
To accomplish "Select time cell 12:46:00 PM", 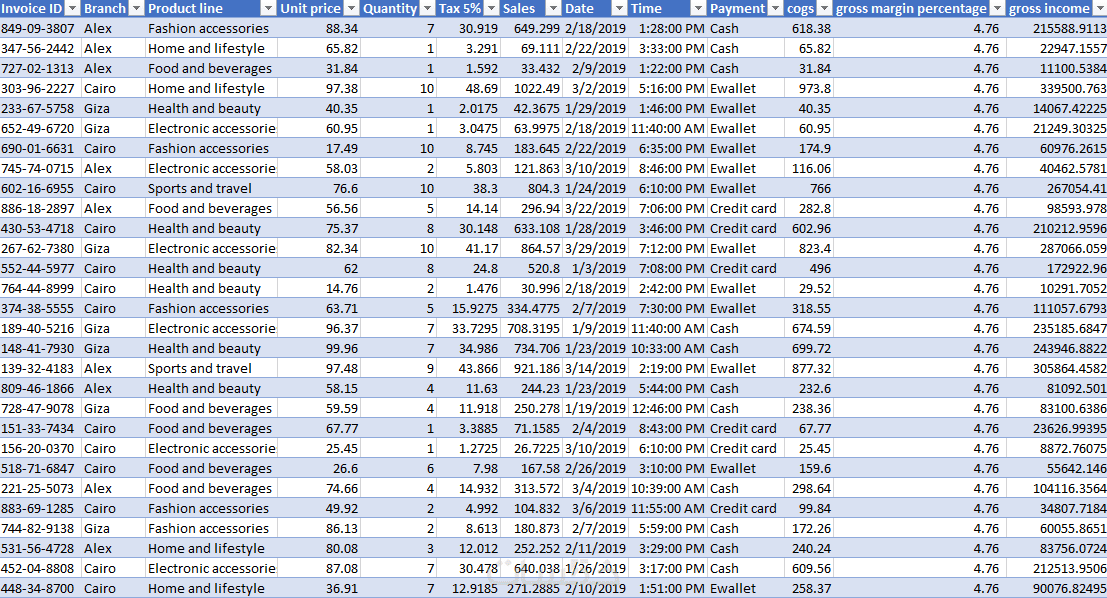I will 667,409.
